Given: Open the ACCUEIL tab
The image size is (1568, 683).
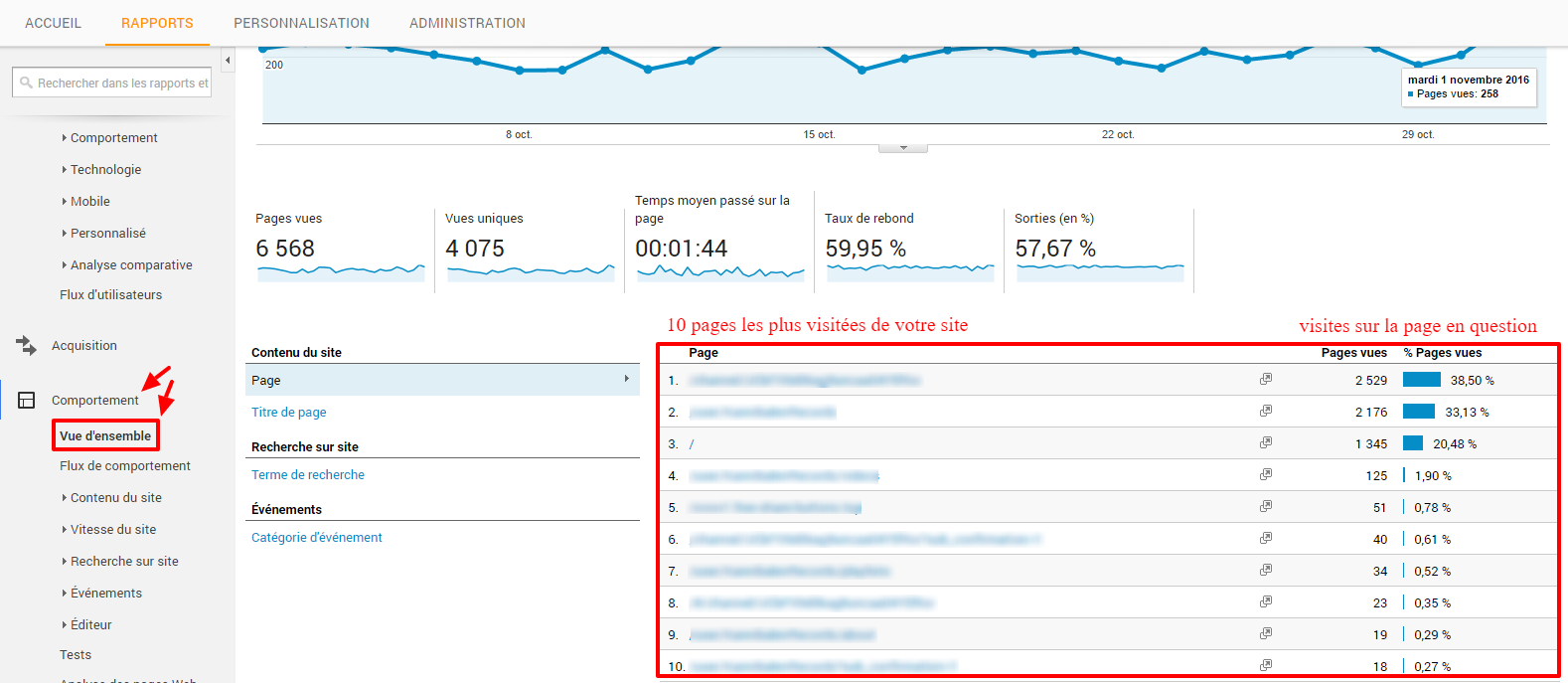Looking at the screenshot, I should click(53, 23).
